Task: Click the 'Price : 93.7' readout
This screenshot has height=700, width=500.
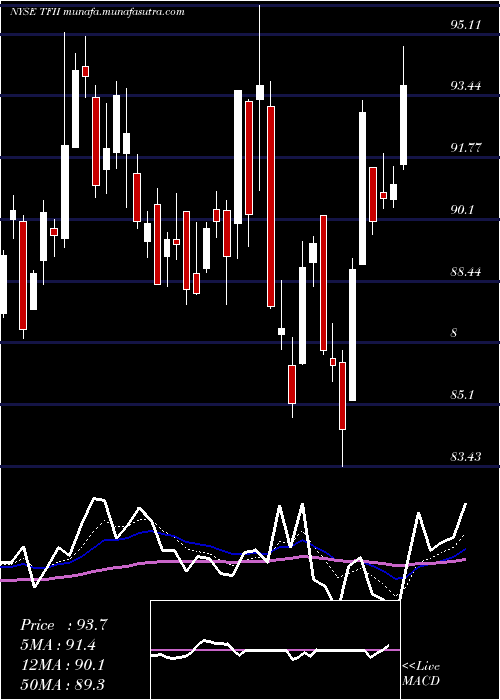Action: 64,625
